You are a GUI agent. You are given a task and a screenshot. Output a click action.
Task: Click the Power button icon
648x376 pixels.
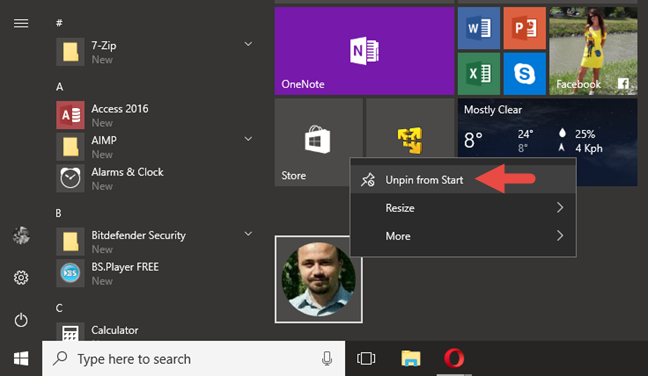pyautogui.click(x=21, y=320)
